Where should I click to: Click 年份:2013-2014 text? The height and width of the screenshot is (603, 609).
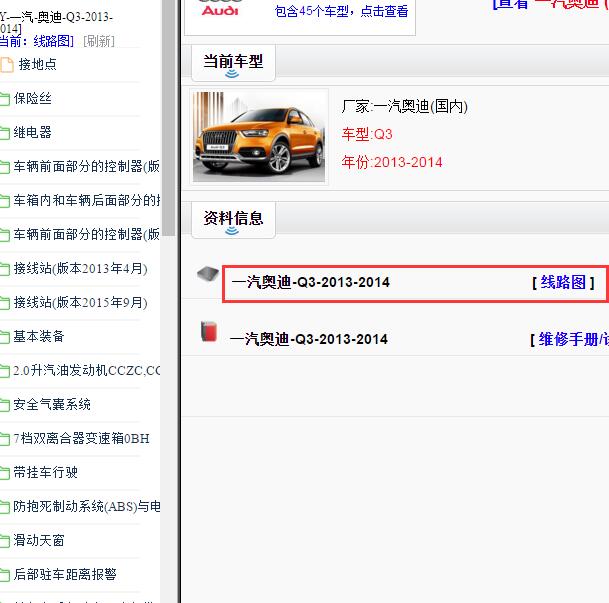(392, 162)
